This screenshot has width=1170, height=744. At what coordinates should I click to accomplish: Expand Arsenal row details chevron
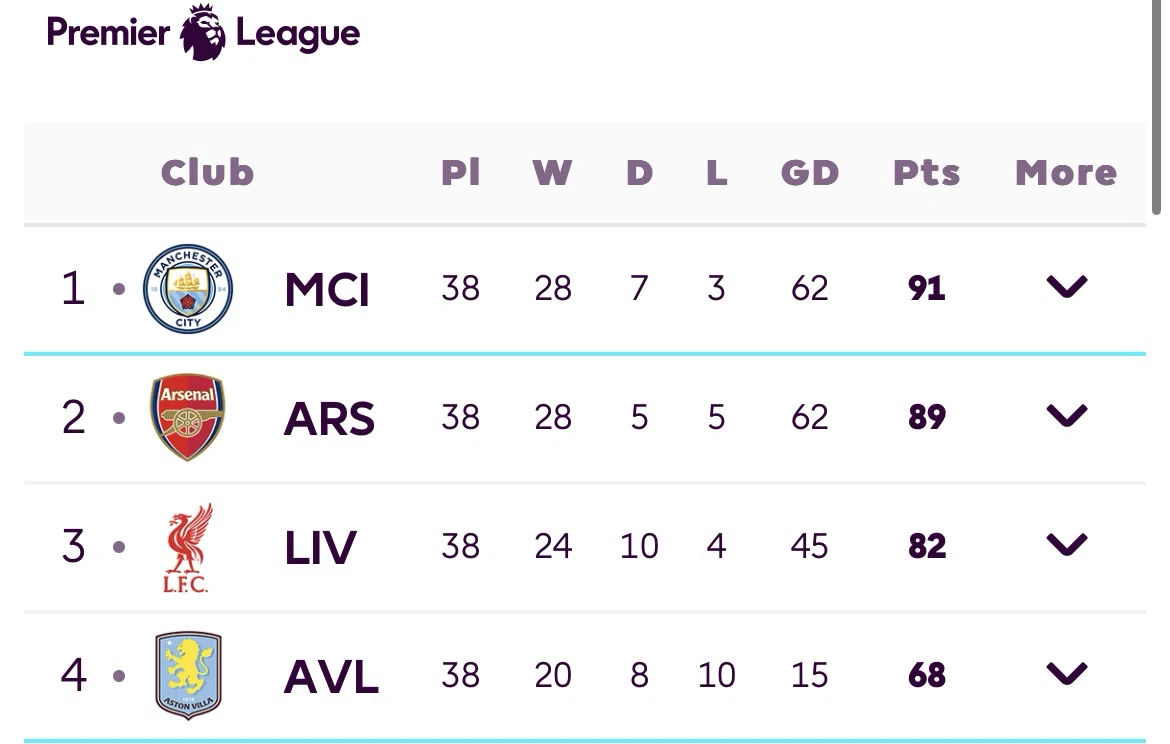coord(1067,416)
